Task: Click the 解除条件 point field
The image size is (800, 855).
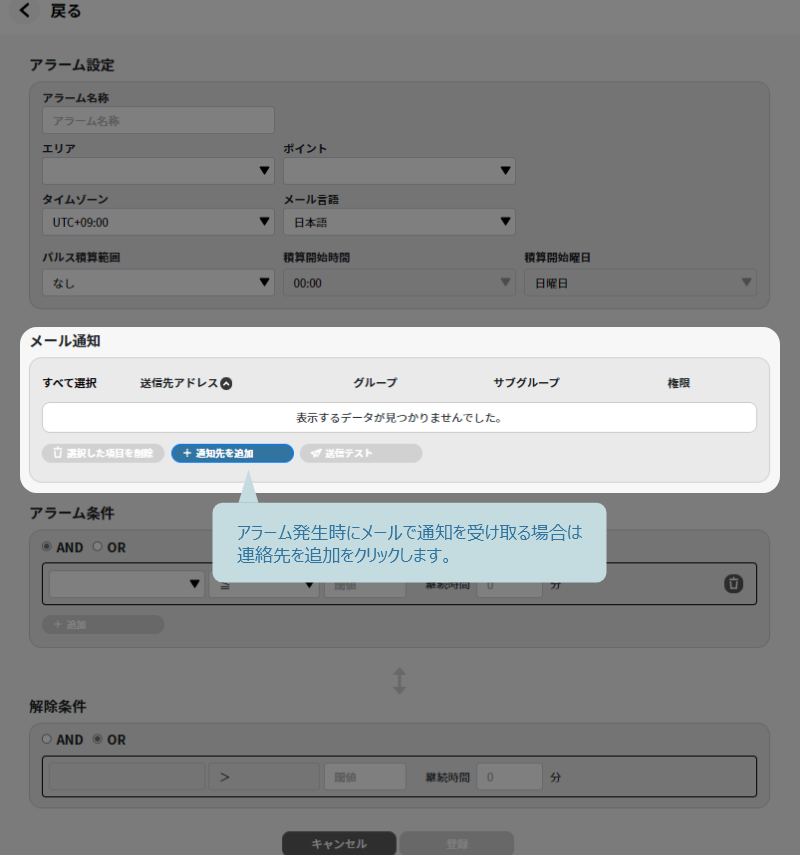Action: point(127,777)
